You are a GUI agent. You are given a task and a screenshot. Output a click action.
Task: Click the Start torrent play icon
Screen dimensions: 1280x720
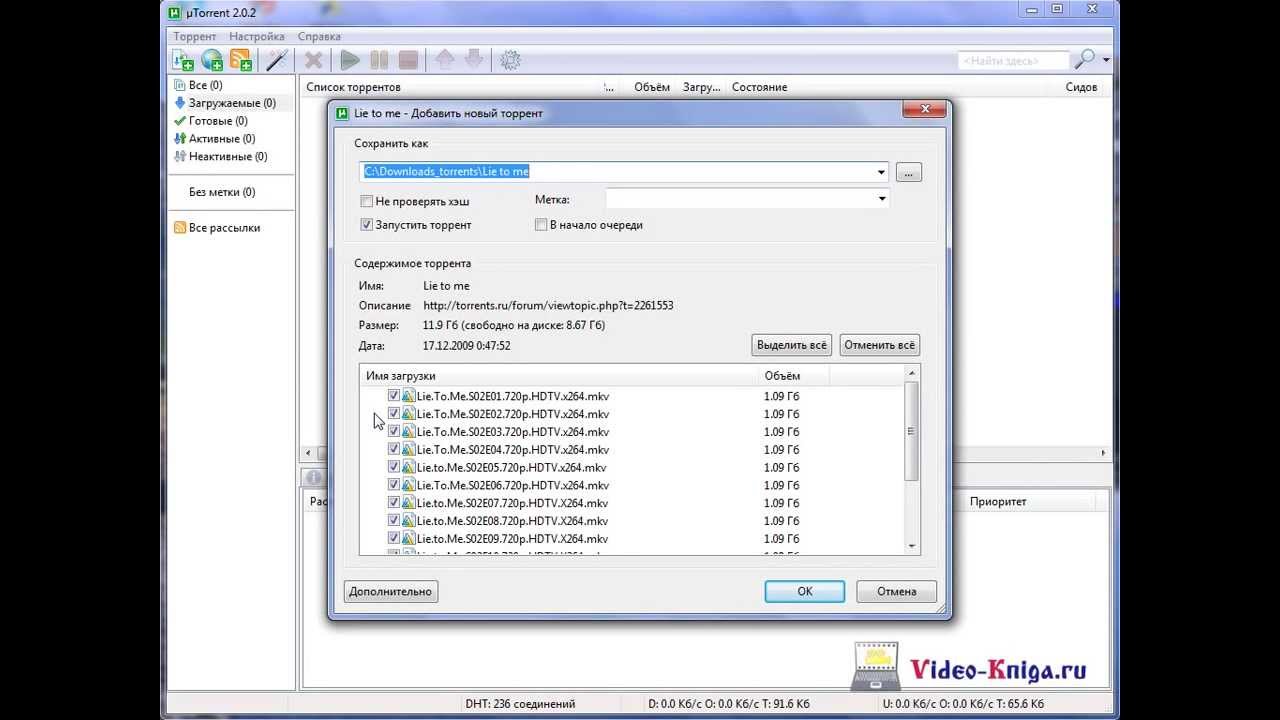click(350, 61)
